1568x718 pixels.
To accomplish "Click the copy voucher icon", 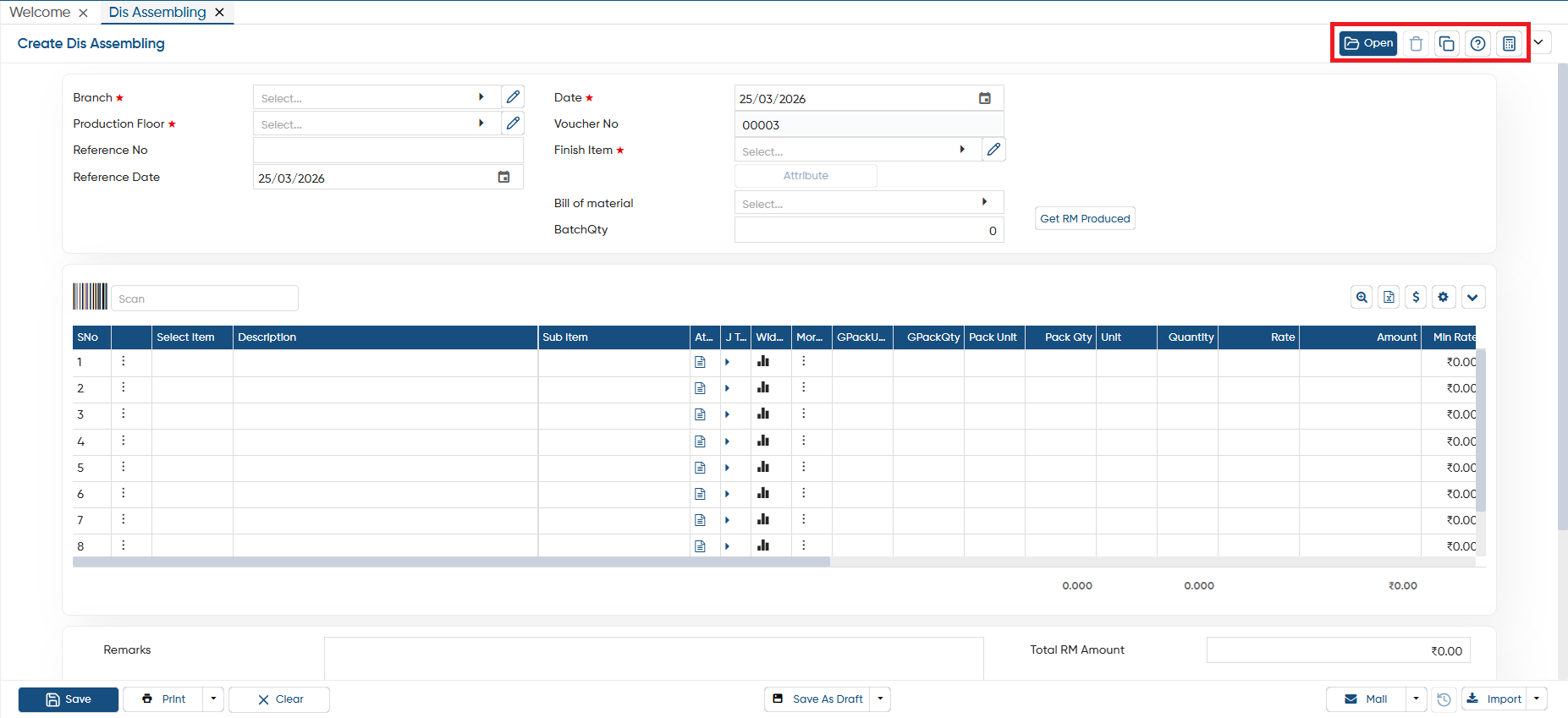I will click(x=1447, y=43).
